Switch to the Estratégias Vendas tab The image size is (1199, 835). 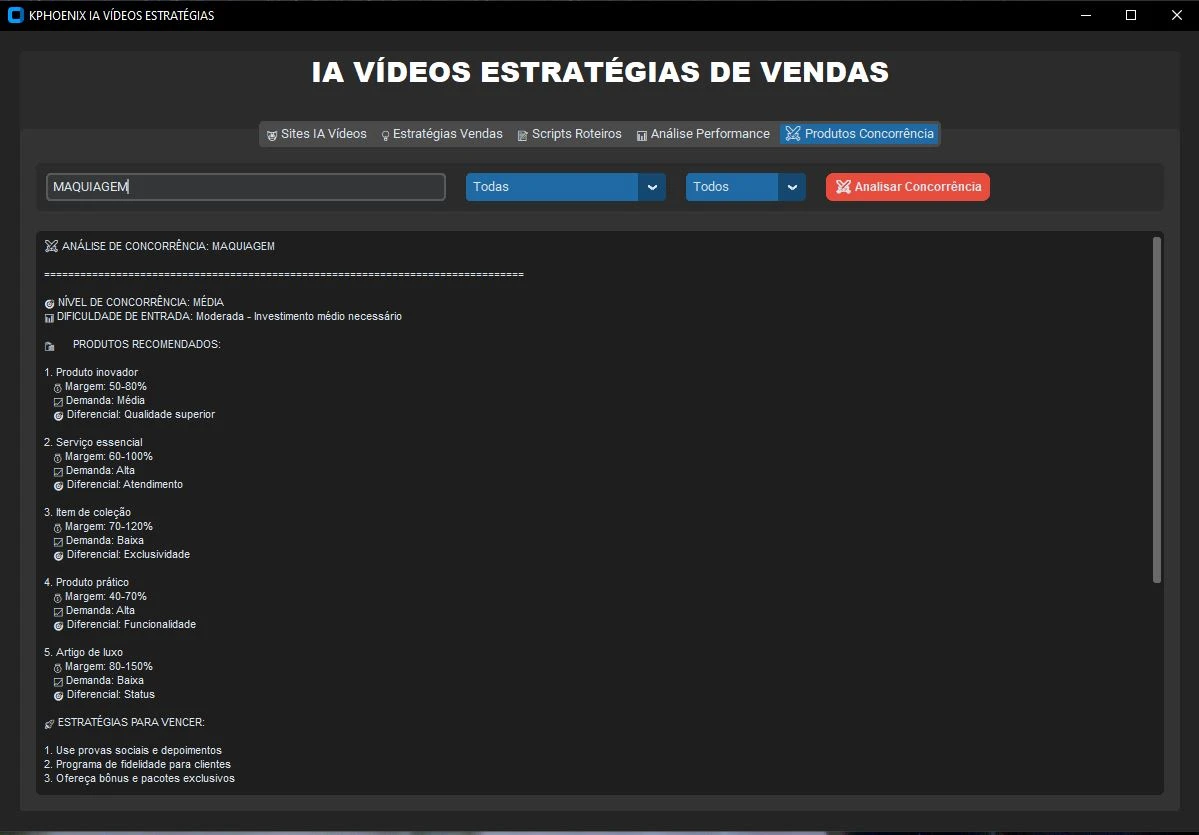coord(447,134)
